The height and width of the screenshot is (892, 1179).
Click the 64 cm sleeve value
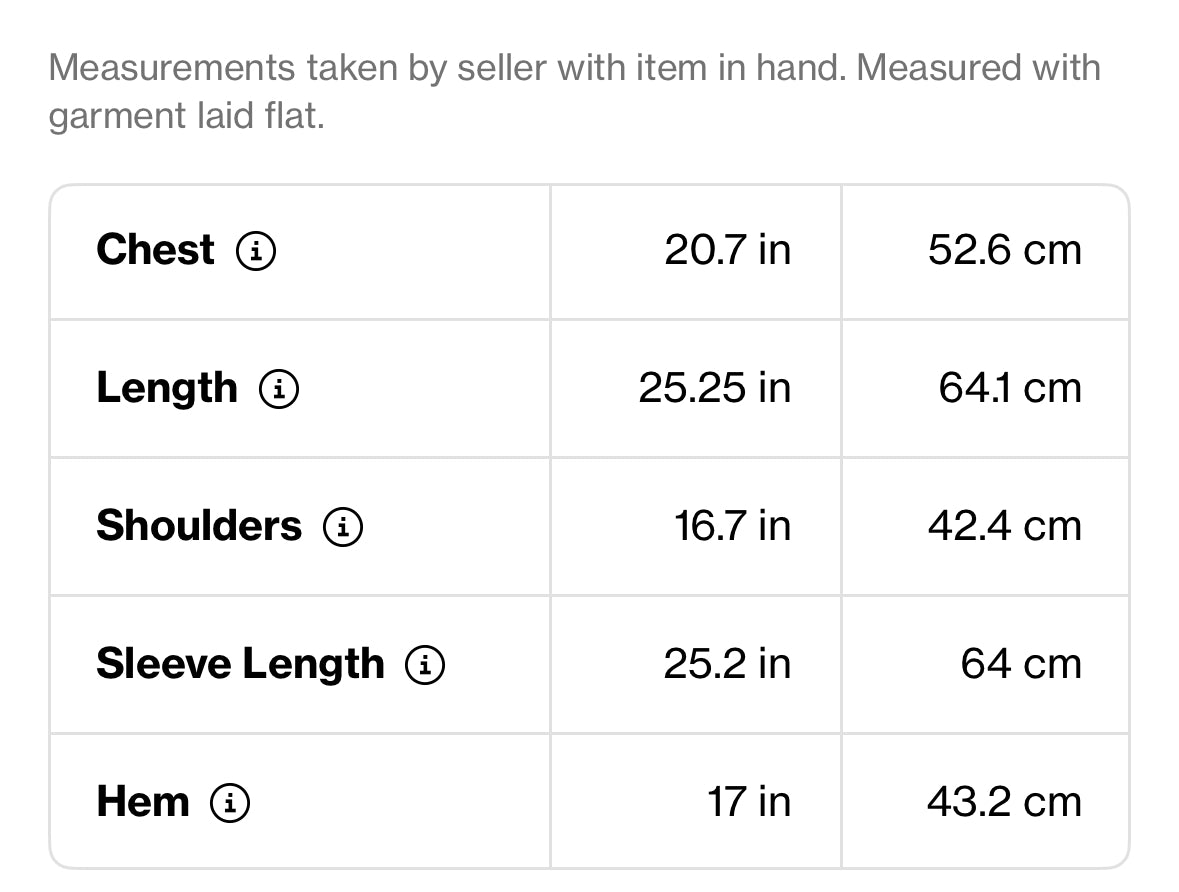coord(1021,664)
